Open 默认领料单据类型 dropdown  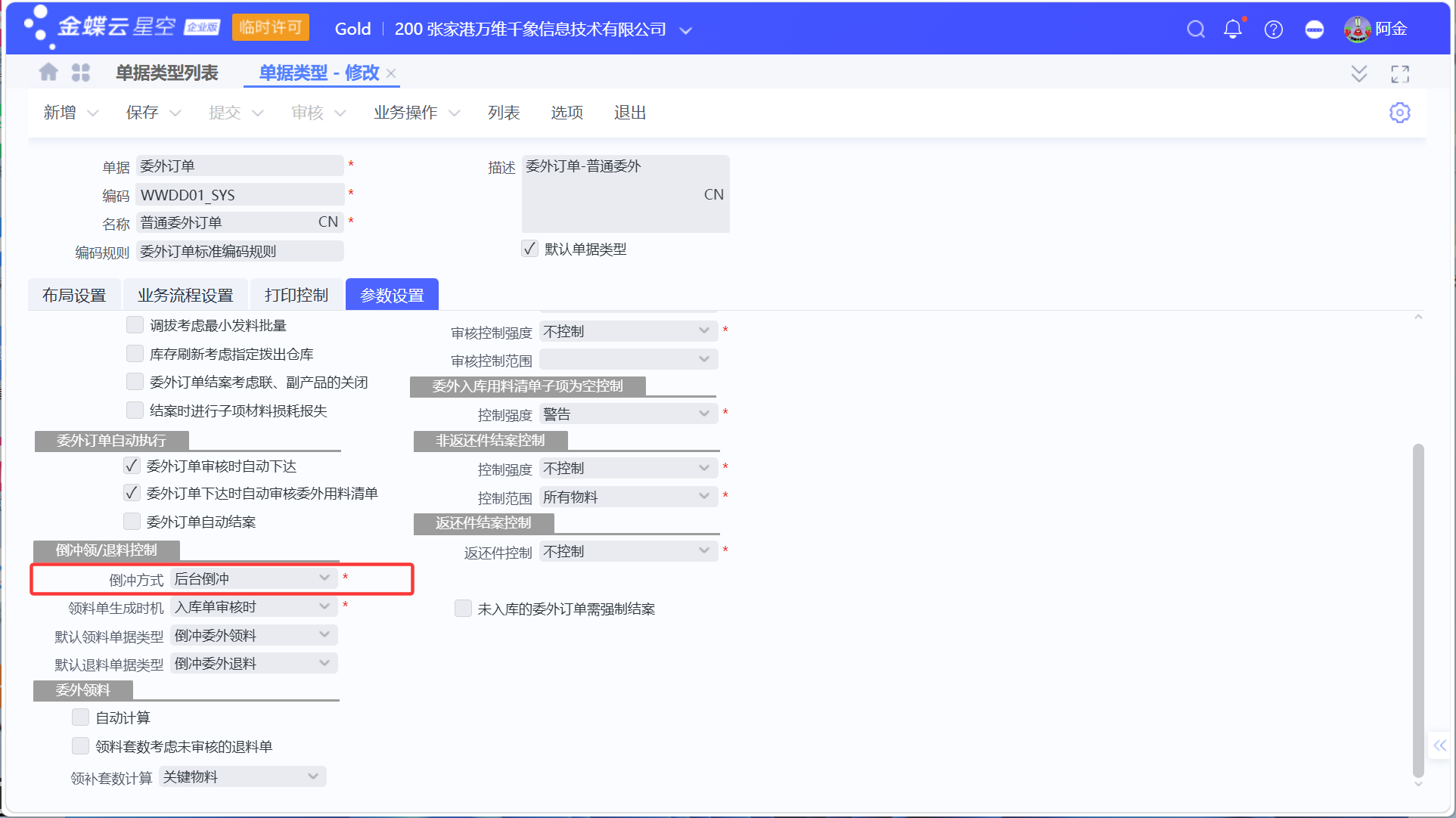coord(253,635)
